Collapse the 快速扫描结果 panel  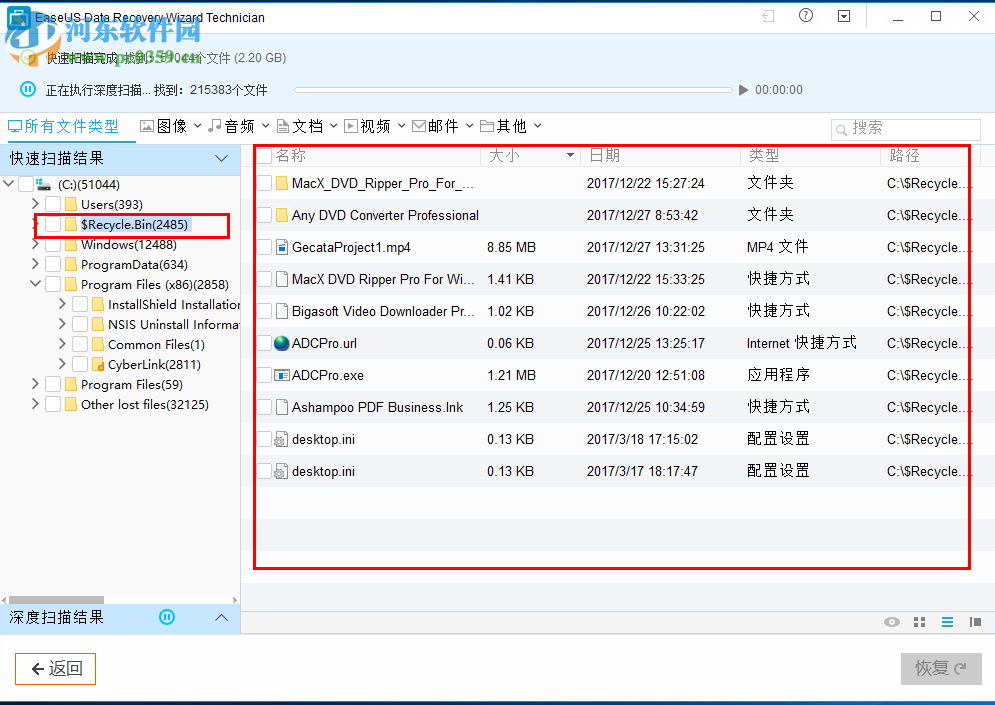pos(221,158)
